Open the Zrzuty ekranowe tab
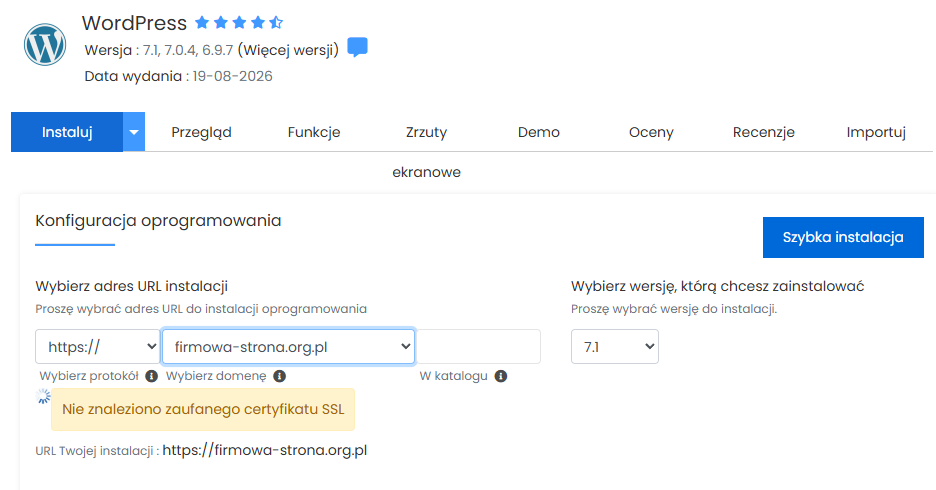Viewport: 936px width, 490px height. coord(426,152)
